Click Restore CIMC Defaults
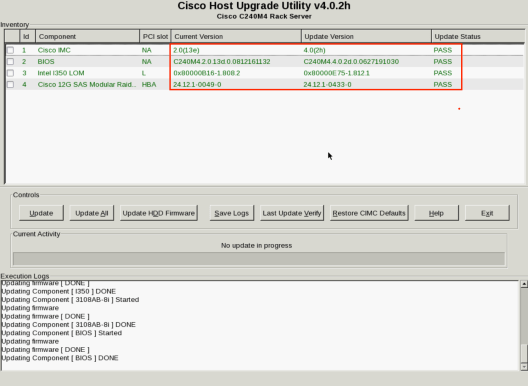The image size is (528, 386). tap(369, 213)
